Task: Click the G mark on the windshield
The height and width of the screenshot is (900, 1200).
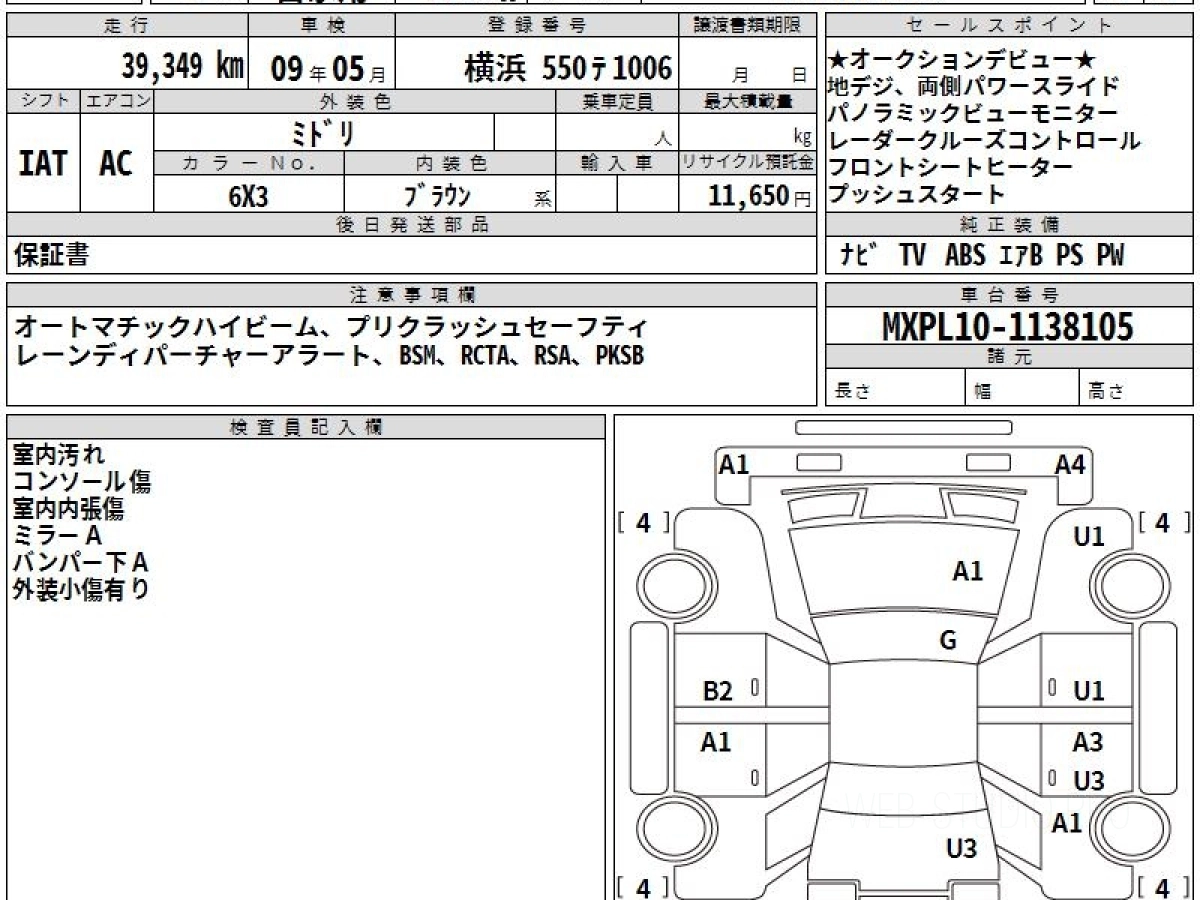Action: [948, 641]
